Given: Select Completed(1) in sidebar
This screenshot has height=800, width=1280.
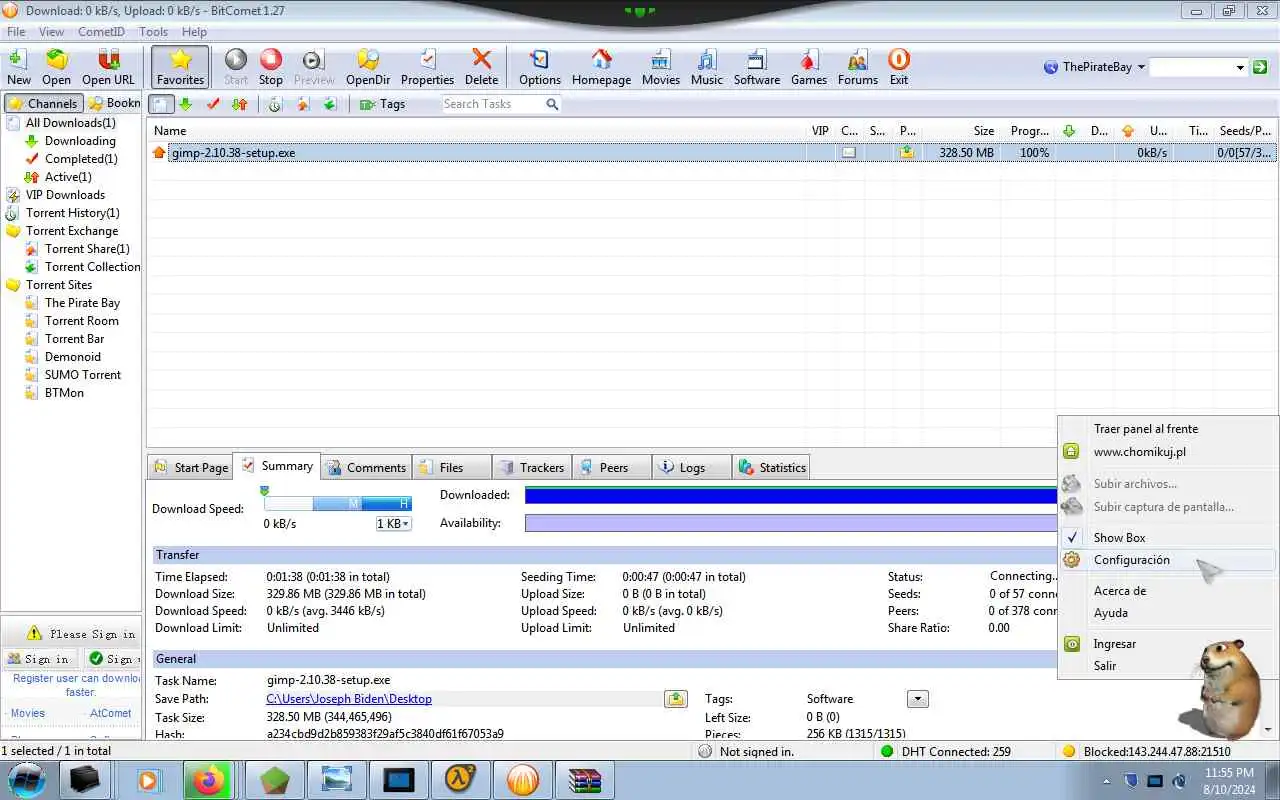Looking at the screenshot, I should pyautogui.click(x=81, y=159).
